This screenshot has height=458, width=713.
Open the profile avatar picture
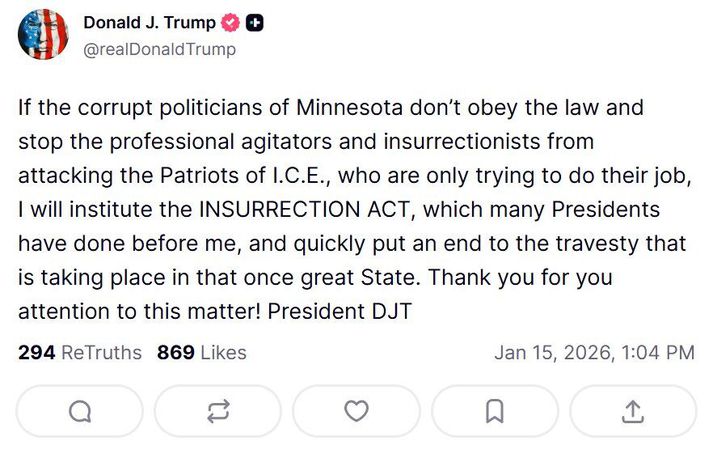pos(44,35)
